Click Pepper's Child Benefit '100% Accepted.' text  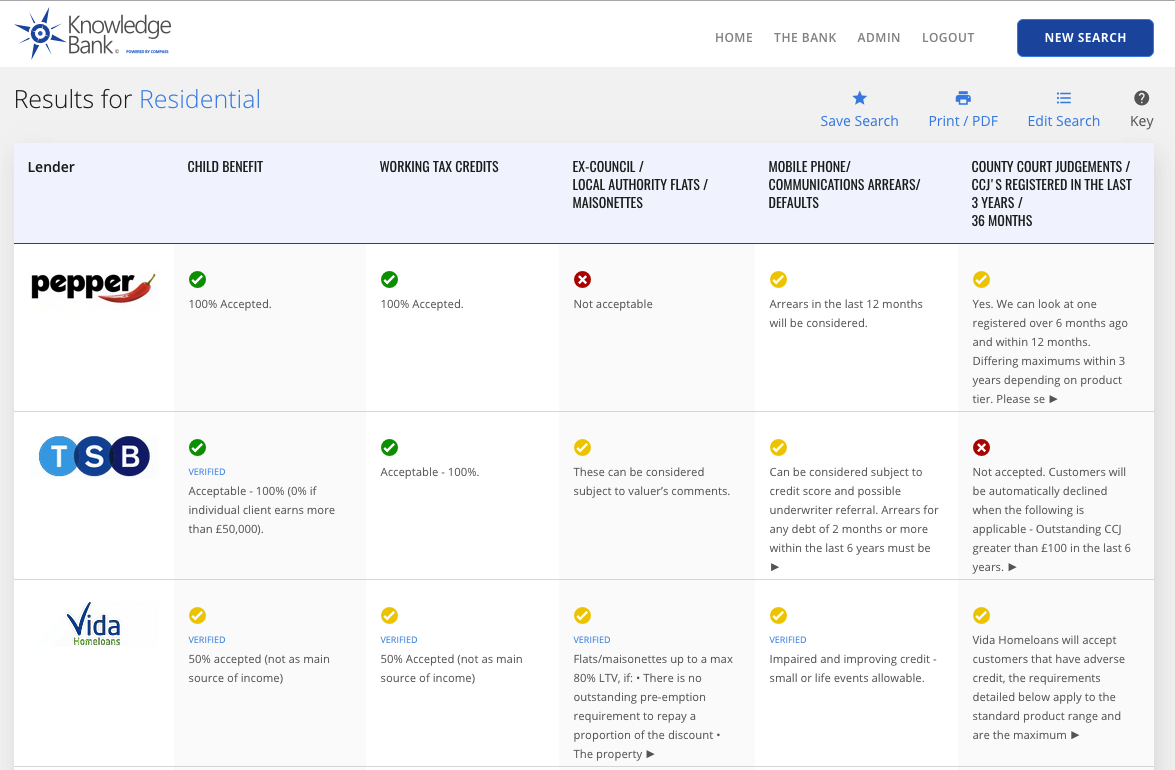pyautogui.click(x=230, y=304)
